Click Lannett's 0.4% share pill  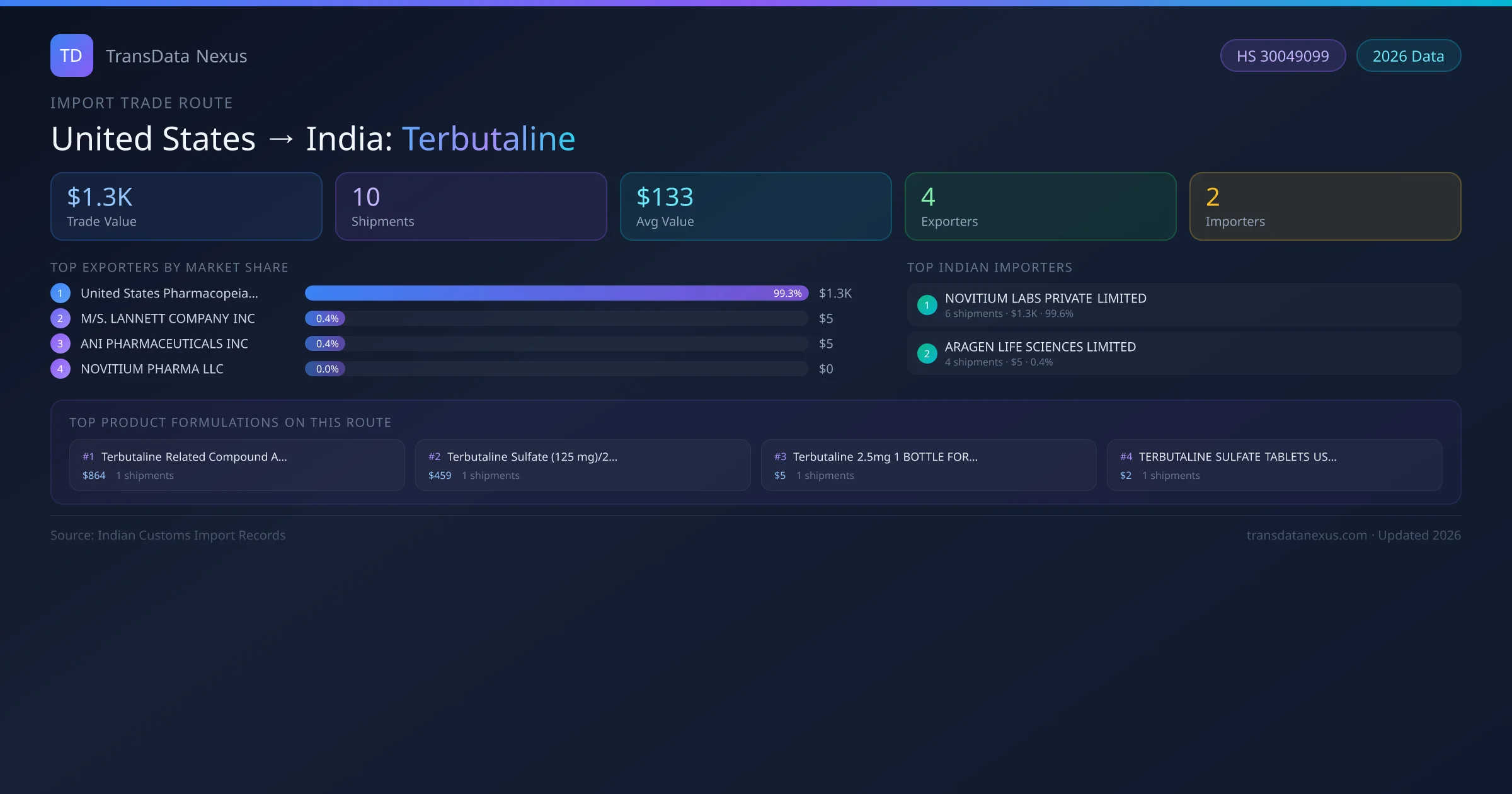coord(326,318)
